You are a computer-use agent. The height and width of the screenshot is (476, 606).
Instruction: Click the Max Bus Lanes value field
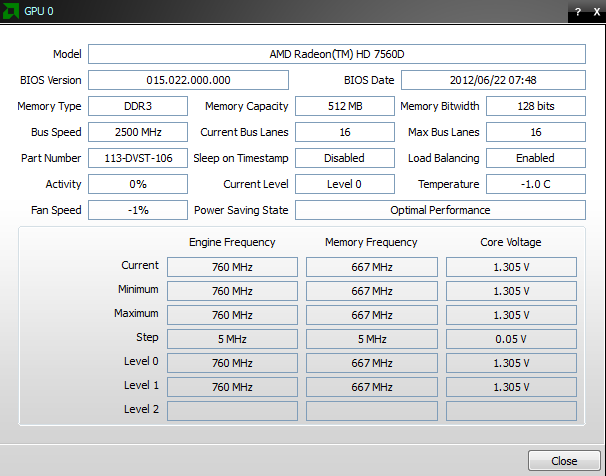pos(536,132)
